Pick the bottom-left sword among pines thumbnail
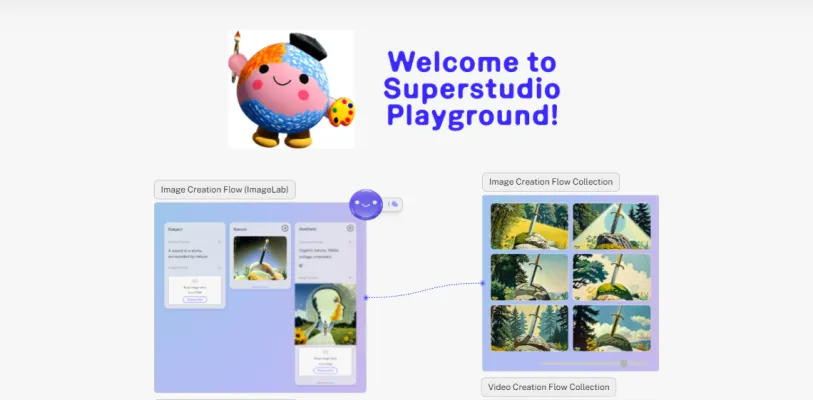This screenshot has height=400, width=813. click(529, 327)
